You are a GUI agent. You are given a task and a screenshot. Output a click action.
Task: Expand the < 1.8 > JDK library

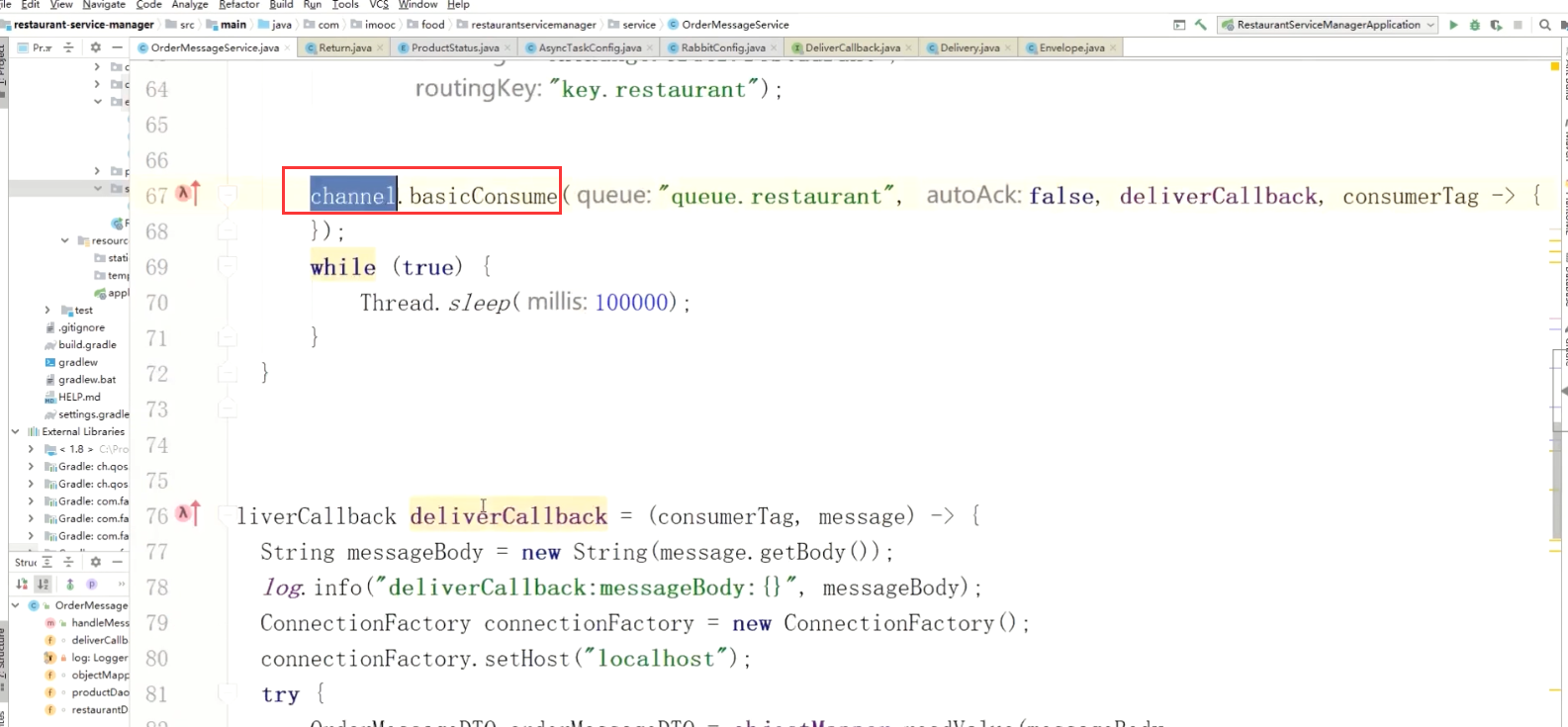coord(31,449)
